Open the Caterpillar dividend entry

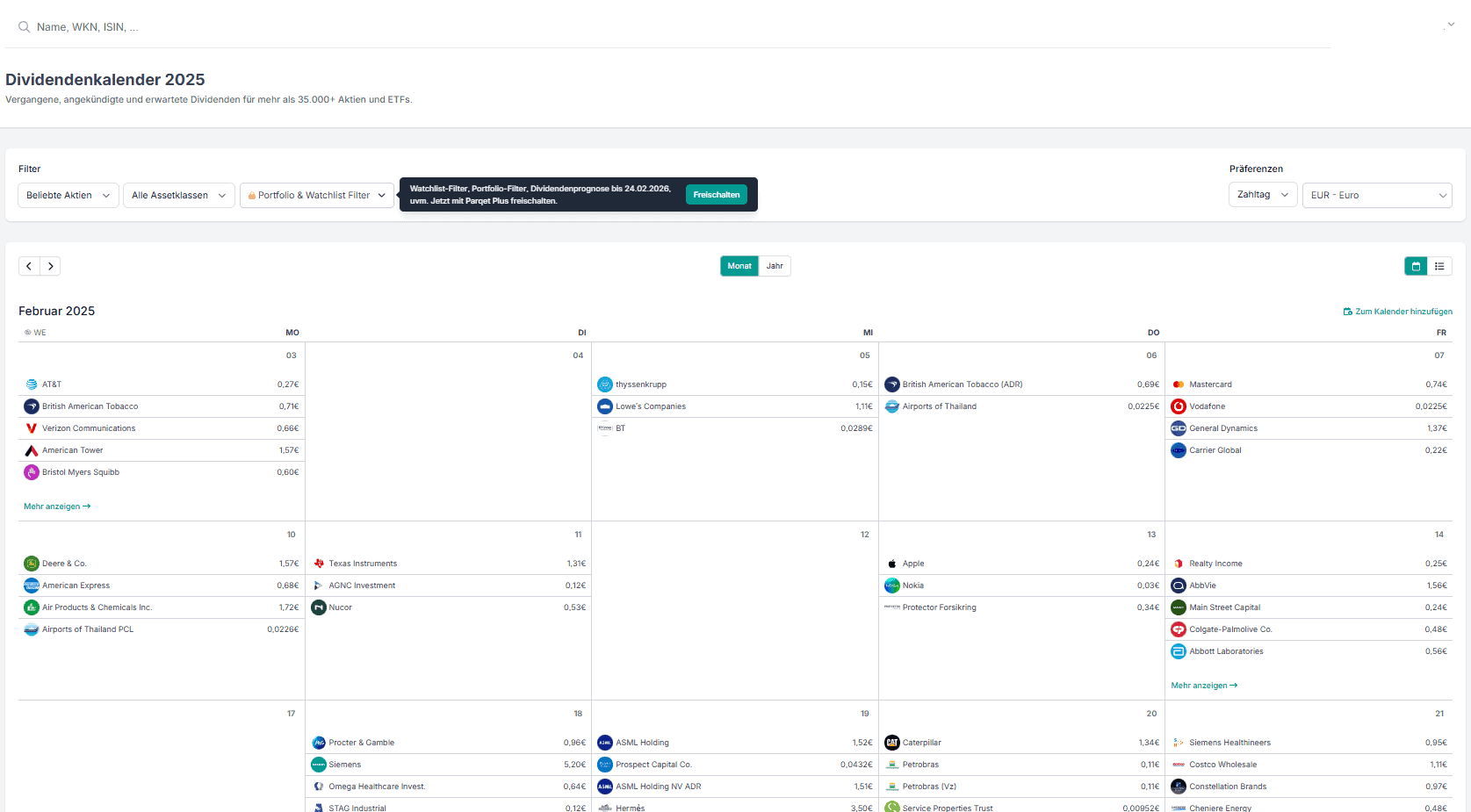[x=1021, y=743]
